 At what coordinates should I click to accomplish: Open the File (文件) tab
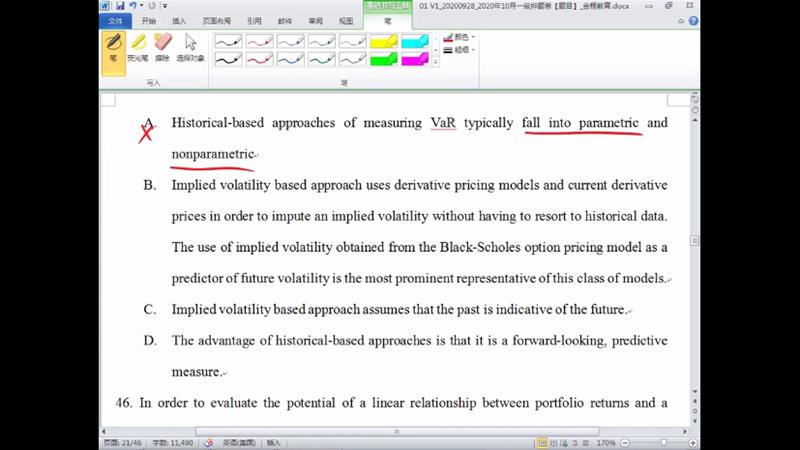tap(115, 21)
